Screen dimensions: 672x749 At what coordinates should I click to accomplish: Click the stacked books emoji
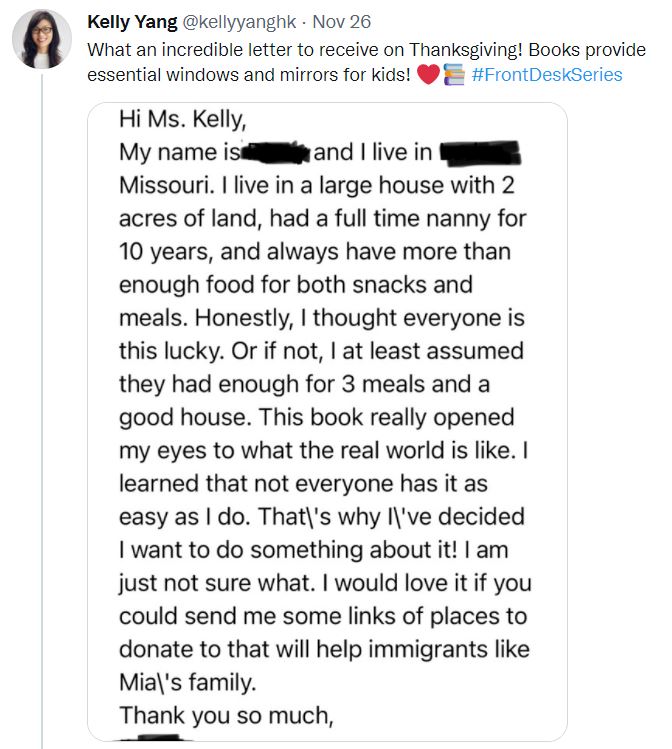pyautogui.click(x=453, y=75)
